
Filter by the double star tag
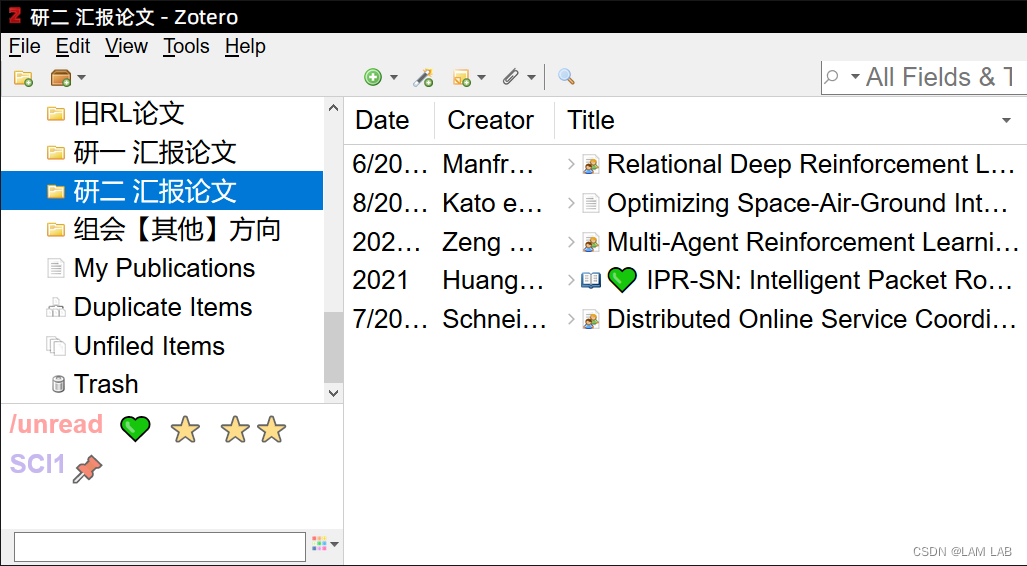[253, 430]
